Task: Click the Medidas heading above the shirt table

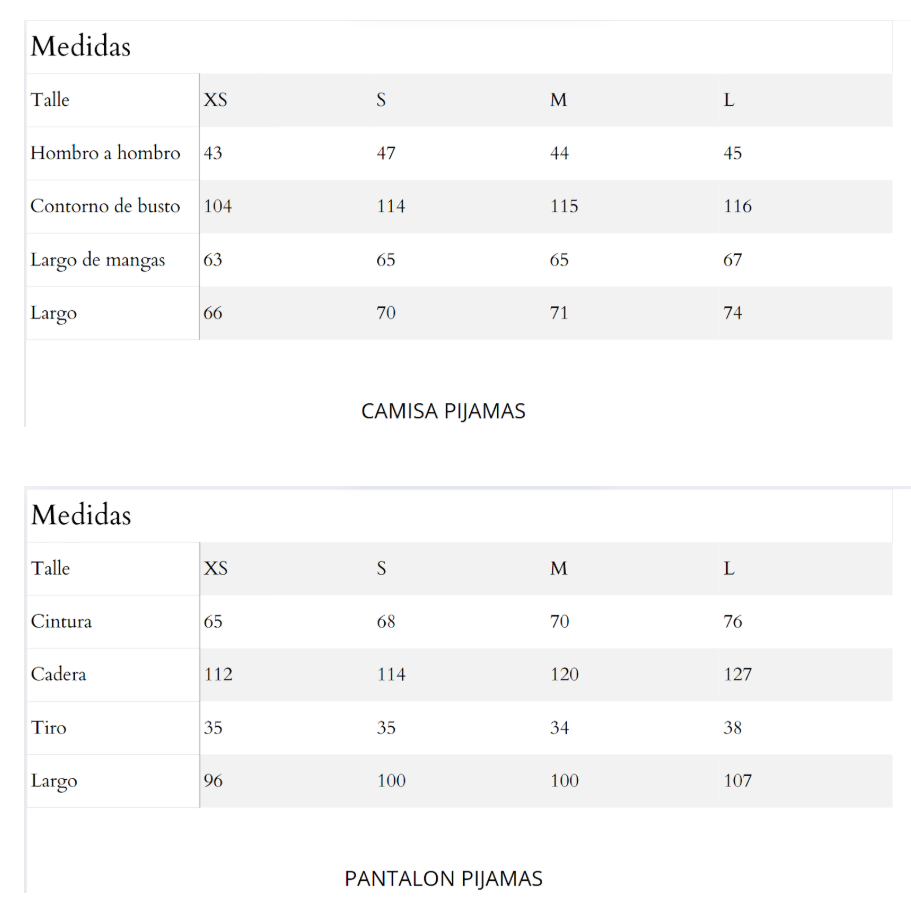Action: [80, 47]
